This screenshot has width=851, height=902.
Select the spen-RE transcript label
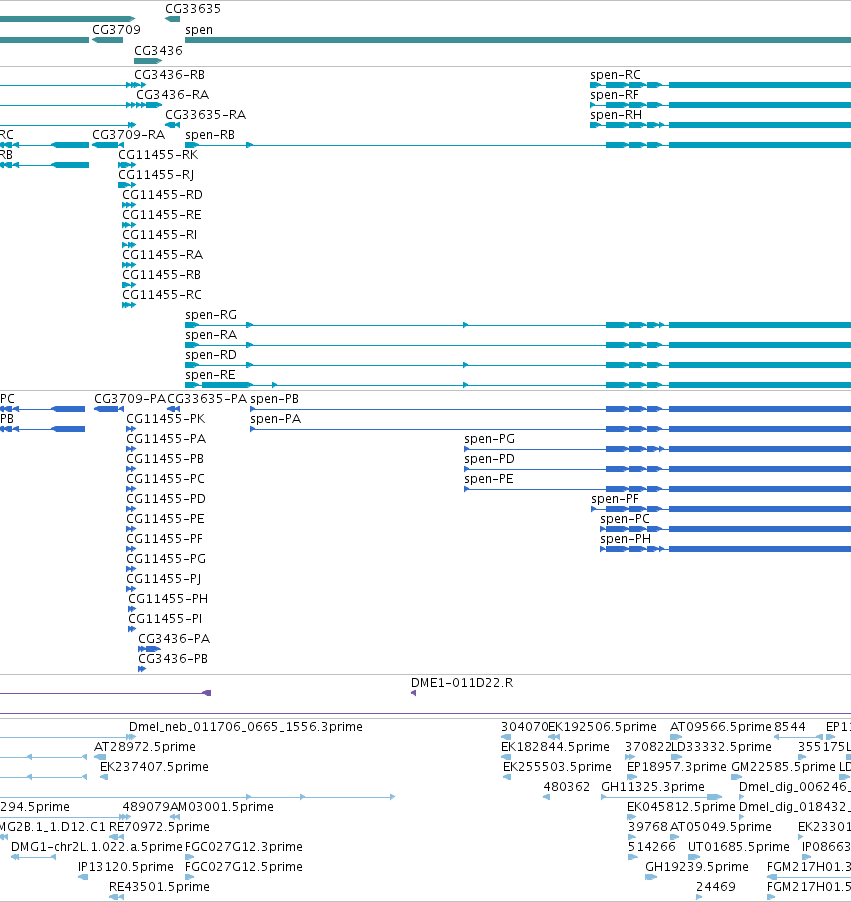(210, 375)
